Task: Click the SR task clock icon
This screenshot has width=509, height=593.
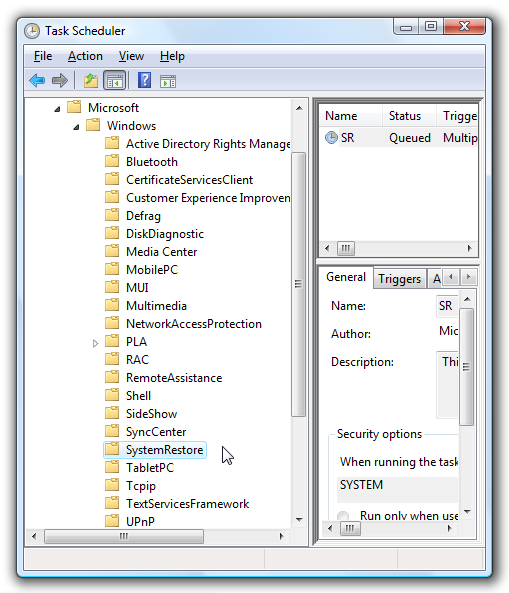Action: coord(331,138)
